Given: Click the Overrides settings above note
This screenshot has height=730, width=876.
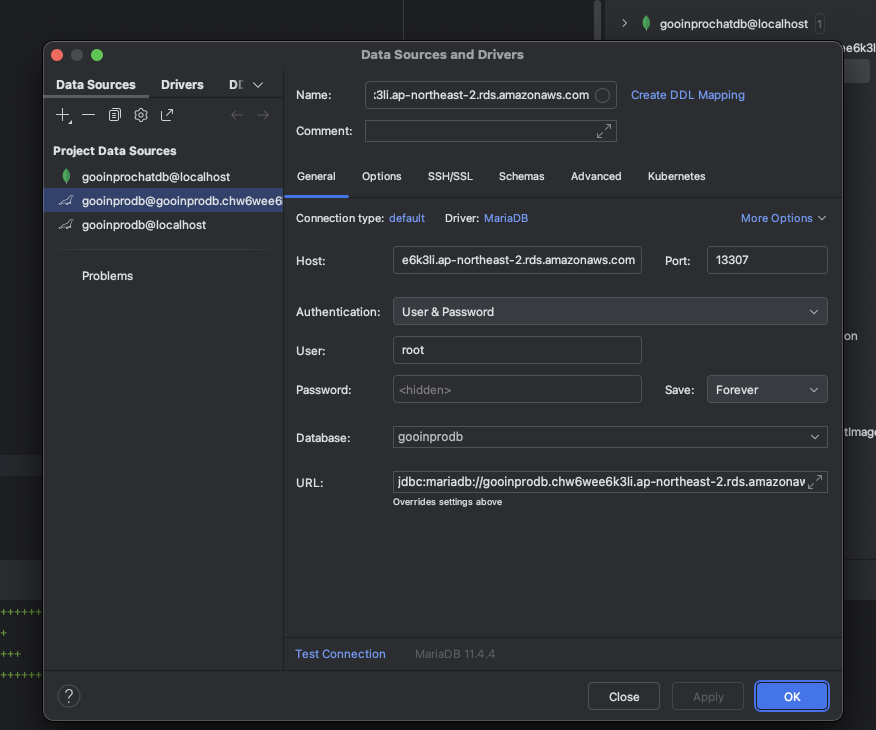Looking at the screenshot, I should coord(447,502).
